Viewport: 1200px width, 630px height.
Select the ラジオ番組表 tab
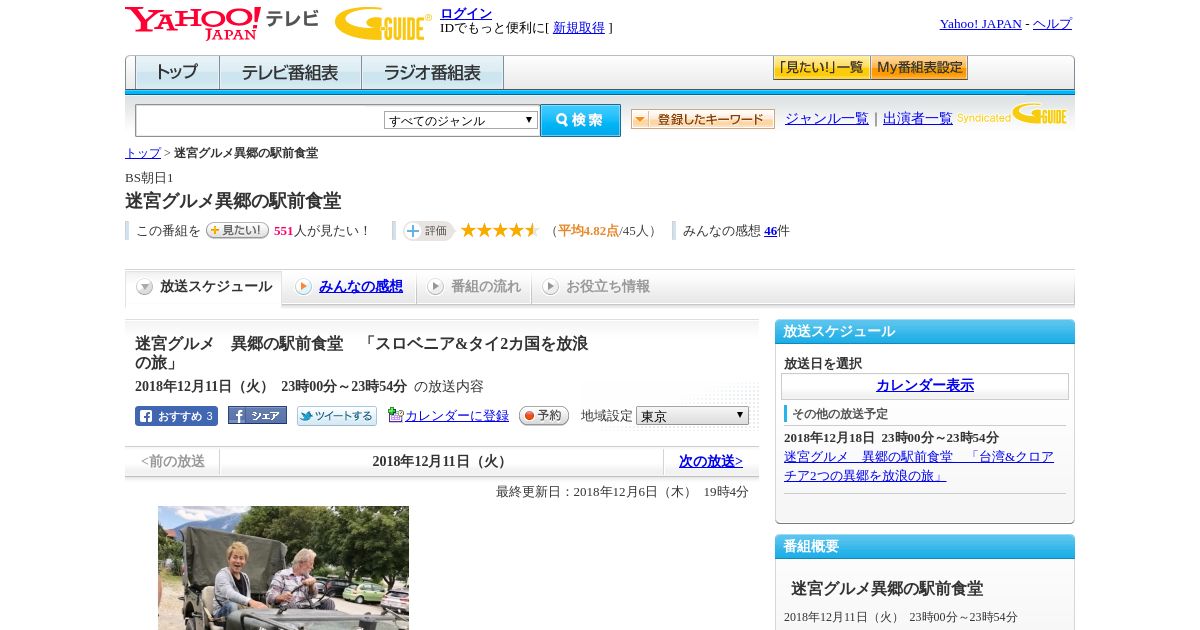click(432, 73)
